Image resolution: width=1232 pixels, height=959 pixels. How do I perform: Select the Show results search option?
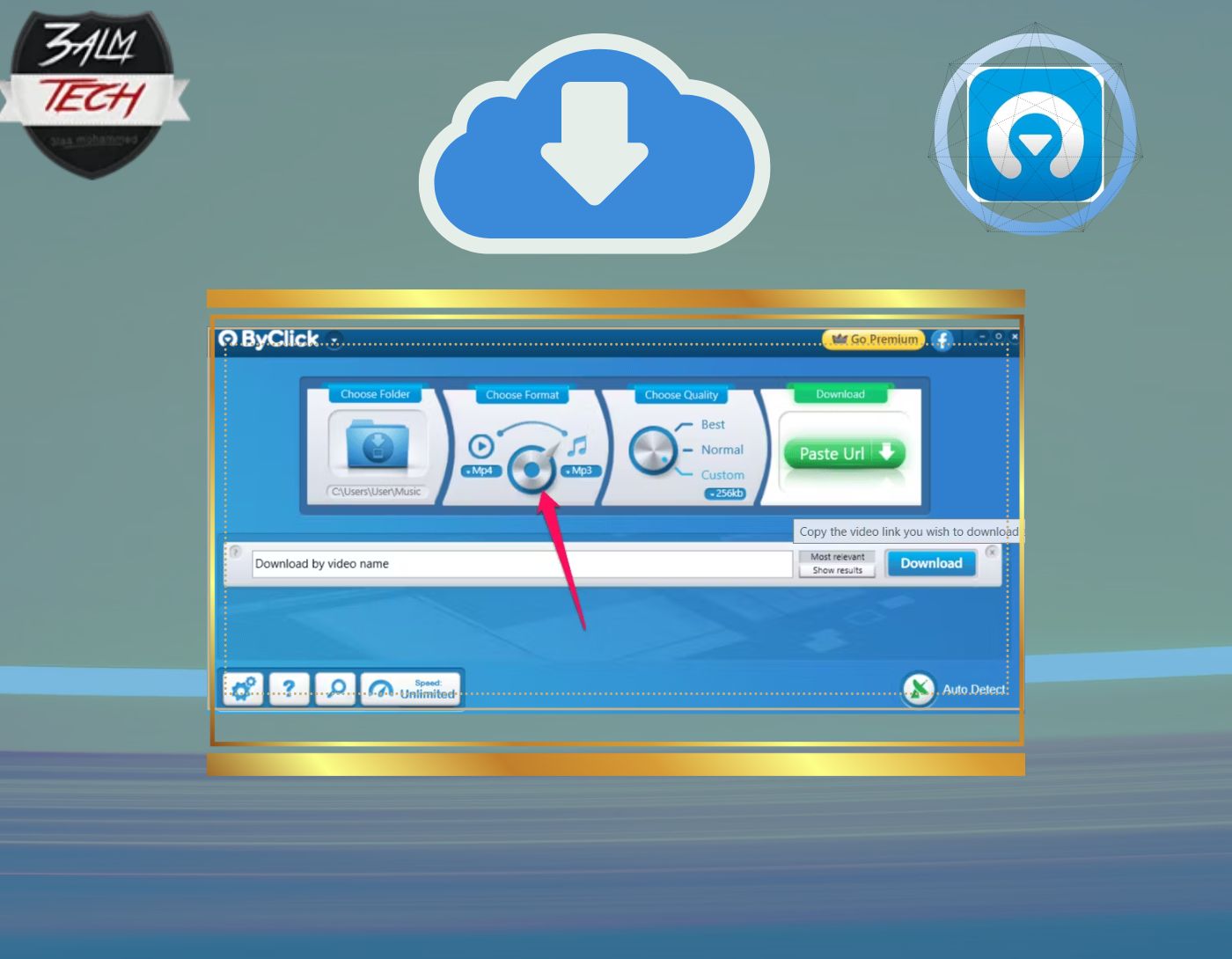[x=837, y=570]
